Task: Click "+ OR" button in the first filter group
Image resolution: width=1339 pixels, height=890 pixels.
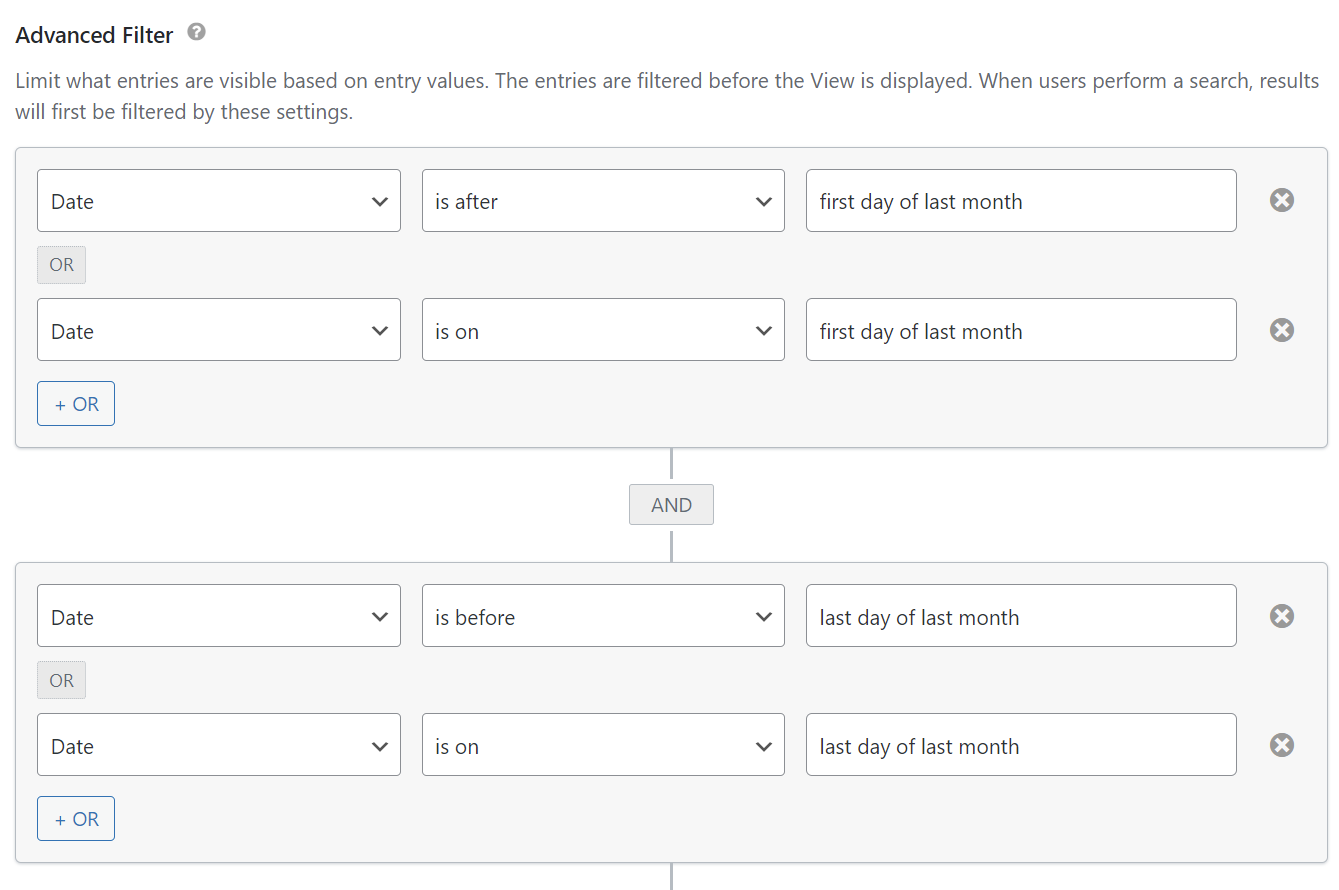Action: click(x=76, y=404)
